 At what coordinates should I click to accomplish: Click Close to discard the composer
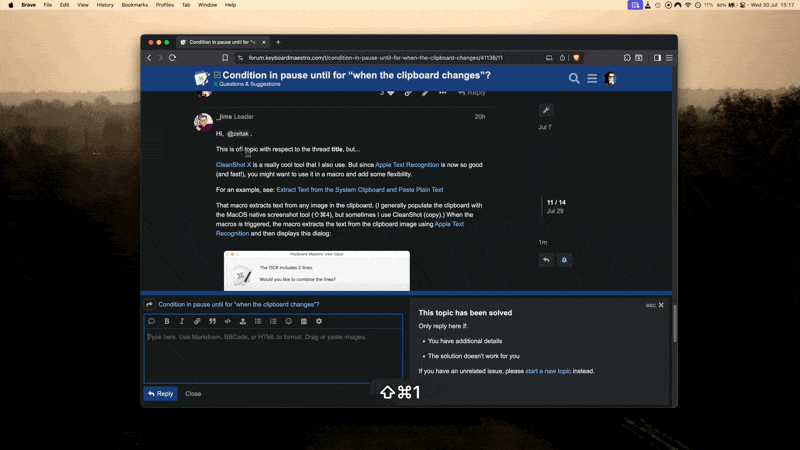coord(193,394)
